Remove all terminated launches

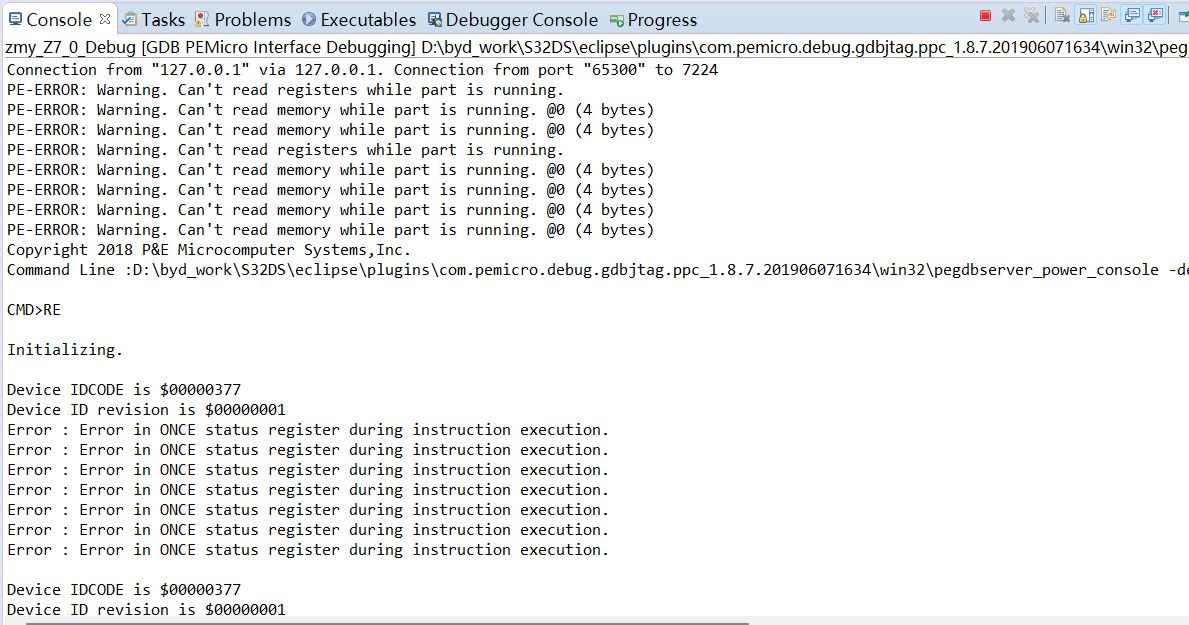click(x=1029, y=15)
